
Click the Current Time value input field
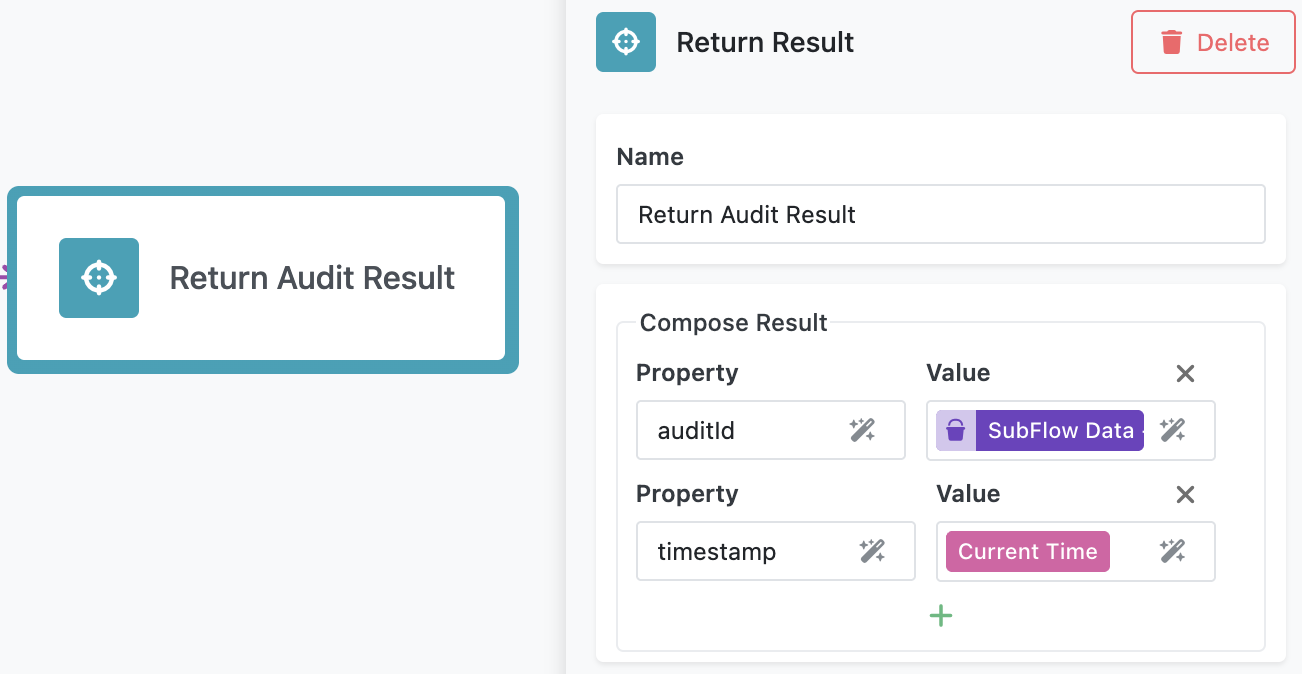click(x=1075, y=551)
